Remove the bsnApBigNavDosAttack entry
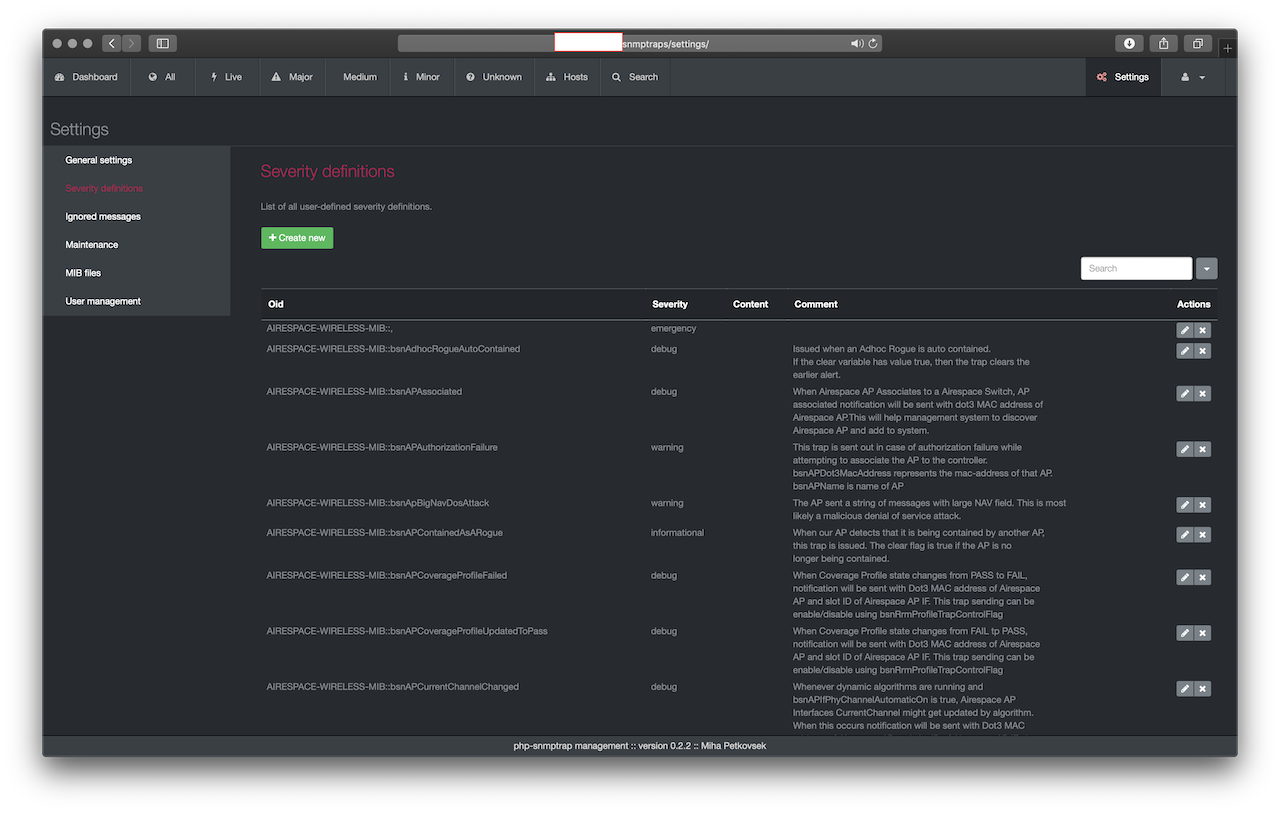This screenshot has width=1280, height=813. coord(1203,505)
